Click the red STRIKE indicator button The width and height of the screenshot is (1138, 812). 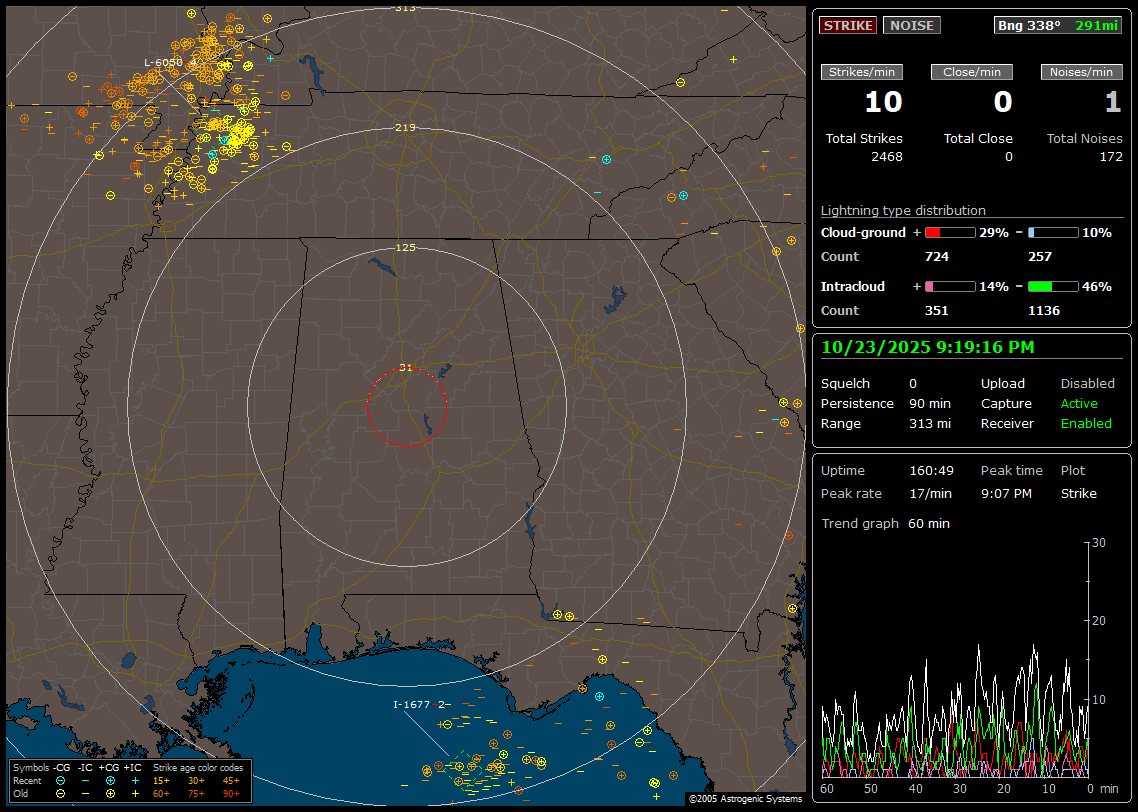[848, 25]
